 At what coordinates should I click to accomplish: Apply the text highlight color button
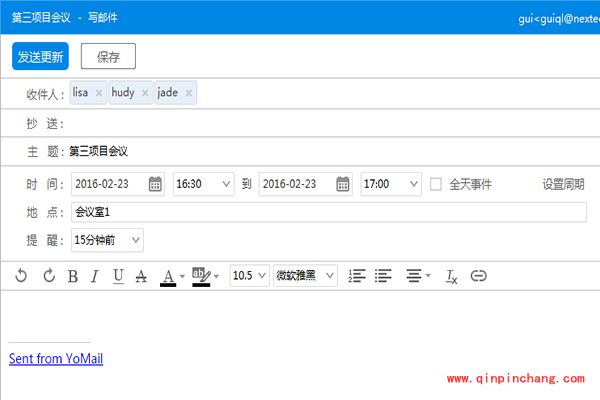[201, 276]
